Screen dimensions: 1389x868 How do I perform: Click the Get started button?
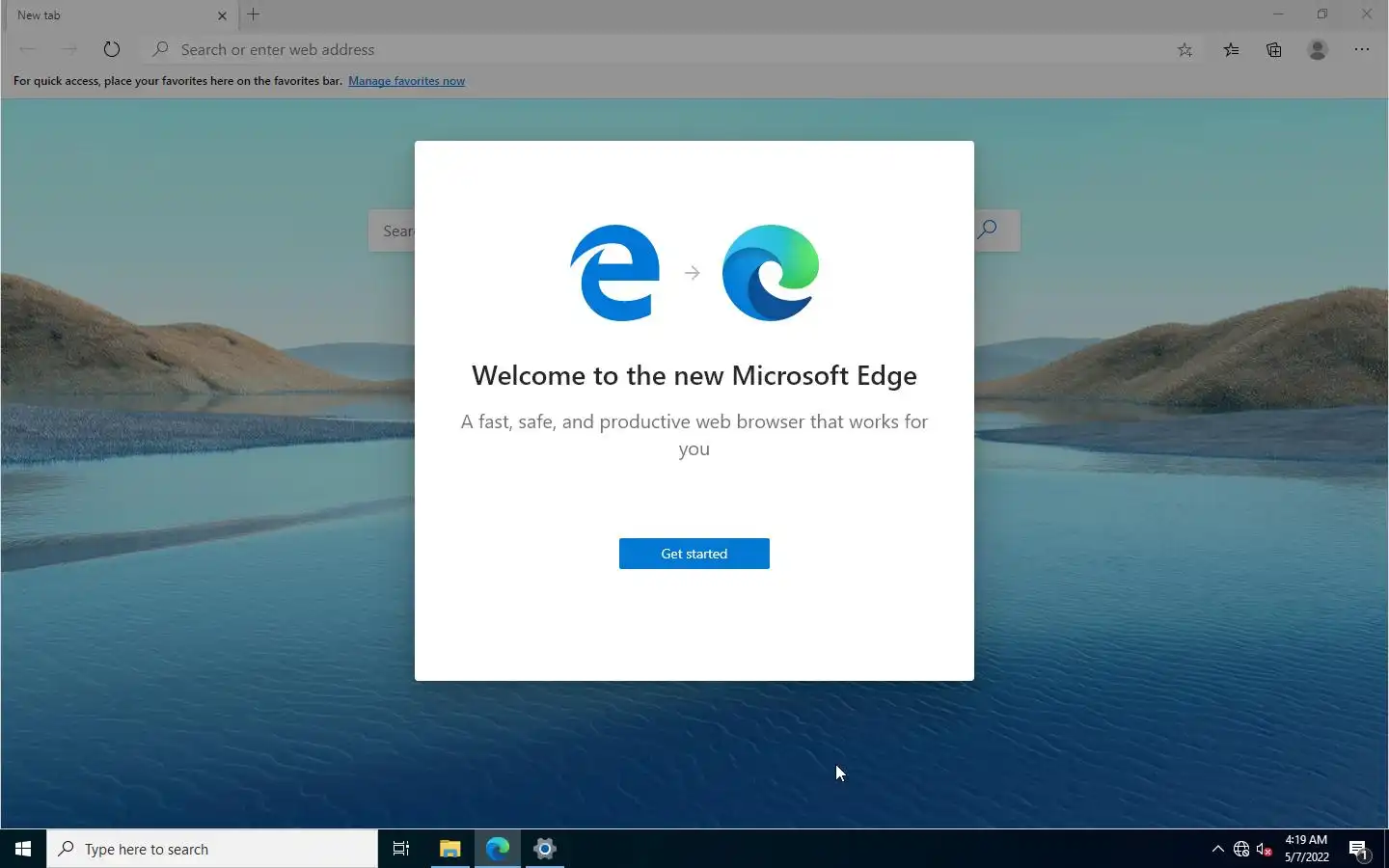[694, 554]
